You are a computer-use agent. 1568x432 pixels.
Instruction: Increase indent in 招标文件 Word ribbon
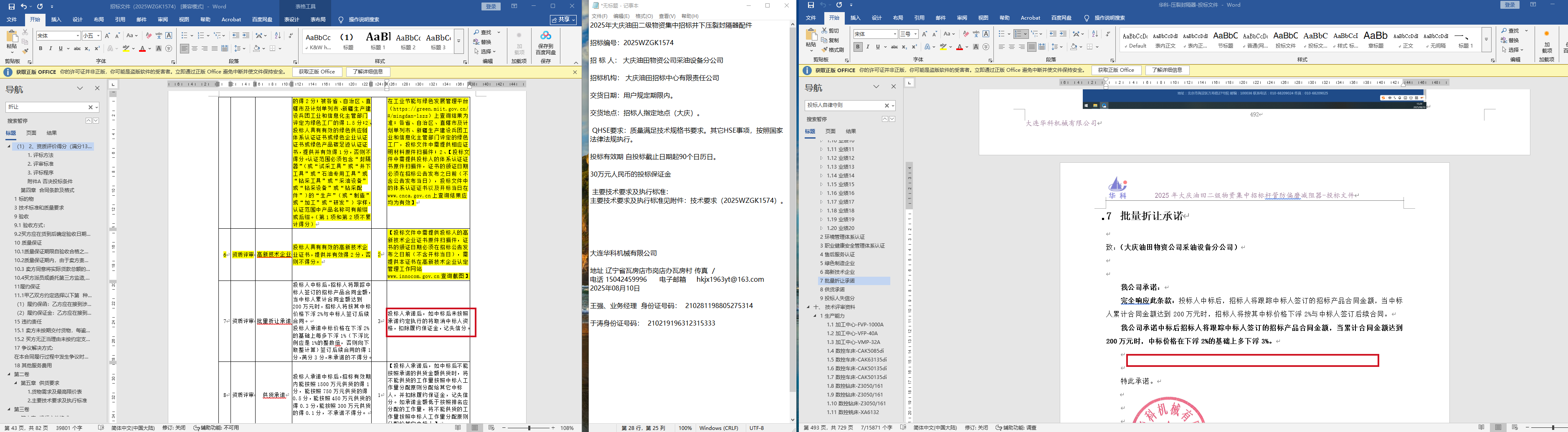[x=245, y=36]
